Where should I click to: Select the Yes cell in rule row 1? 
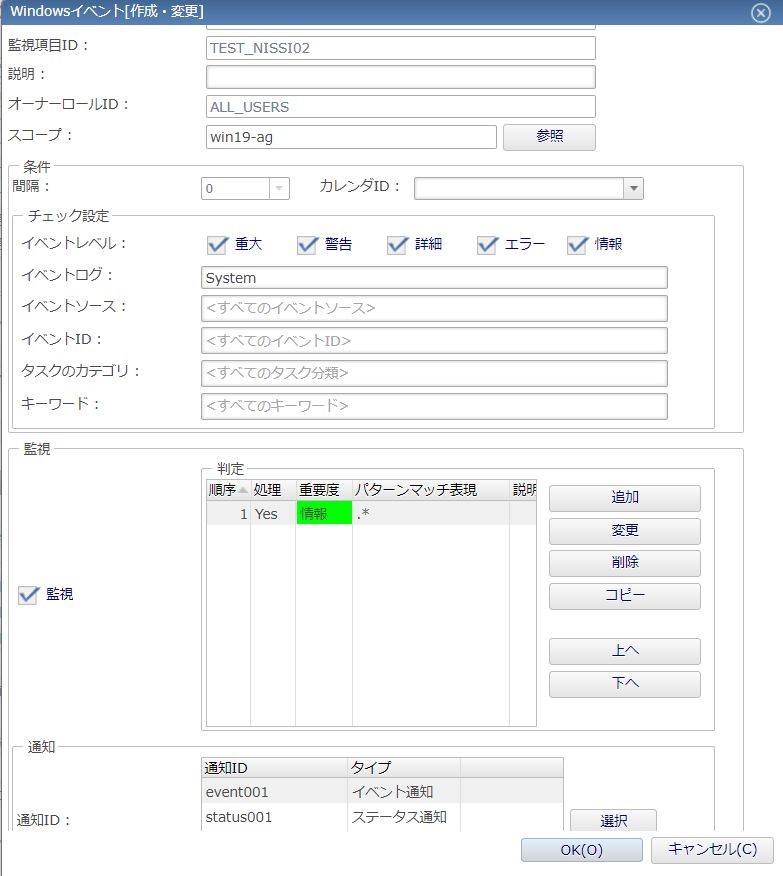(273, 513)
